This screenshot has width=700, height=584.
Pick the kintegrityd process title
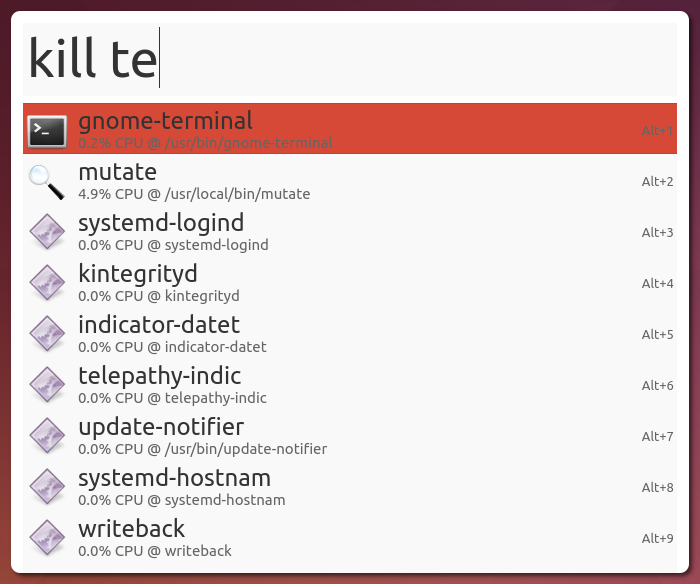pos(138,274)
